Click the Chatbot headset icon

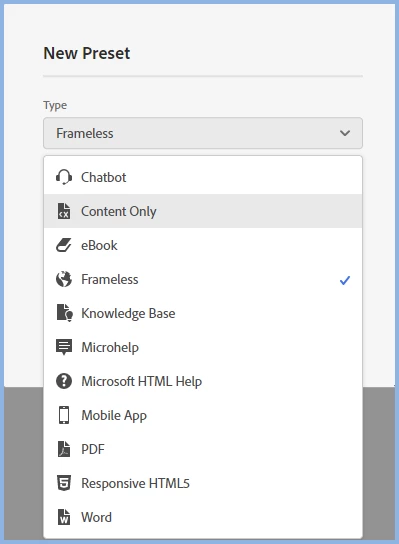[64, 177]
